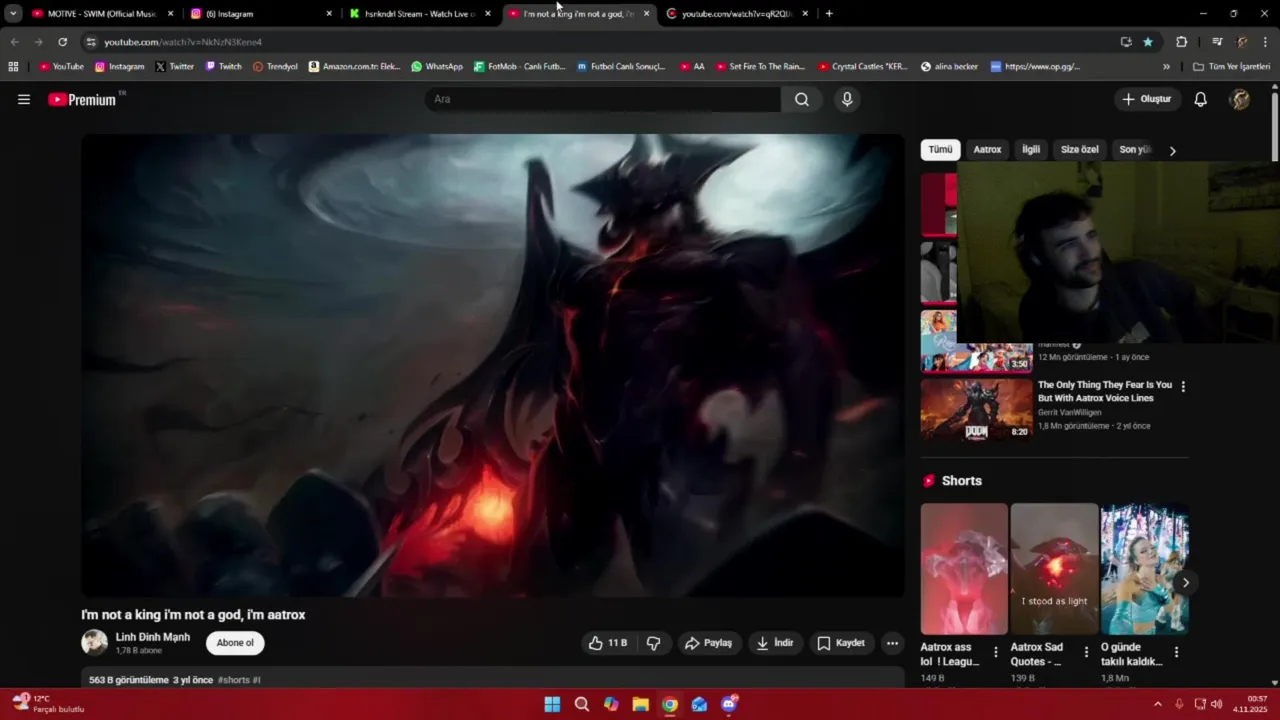Show hidden system tray icons

[1158, 704]
